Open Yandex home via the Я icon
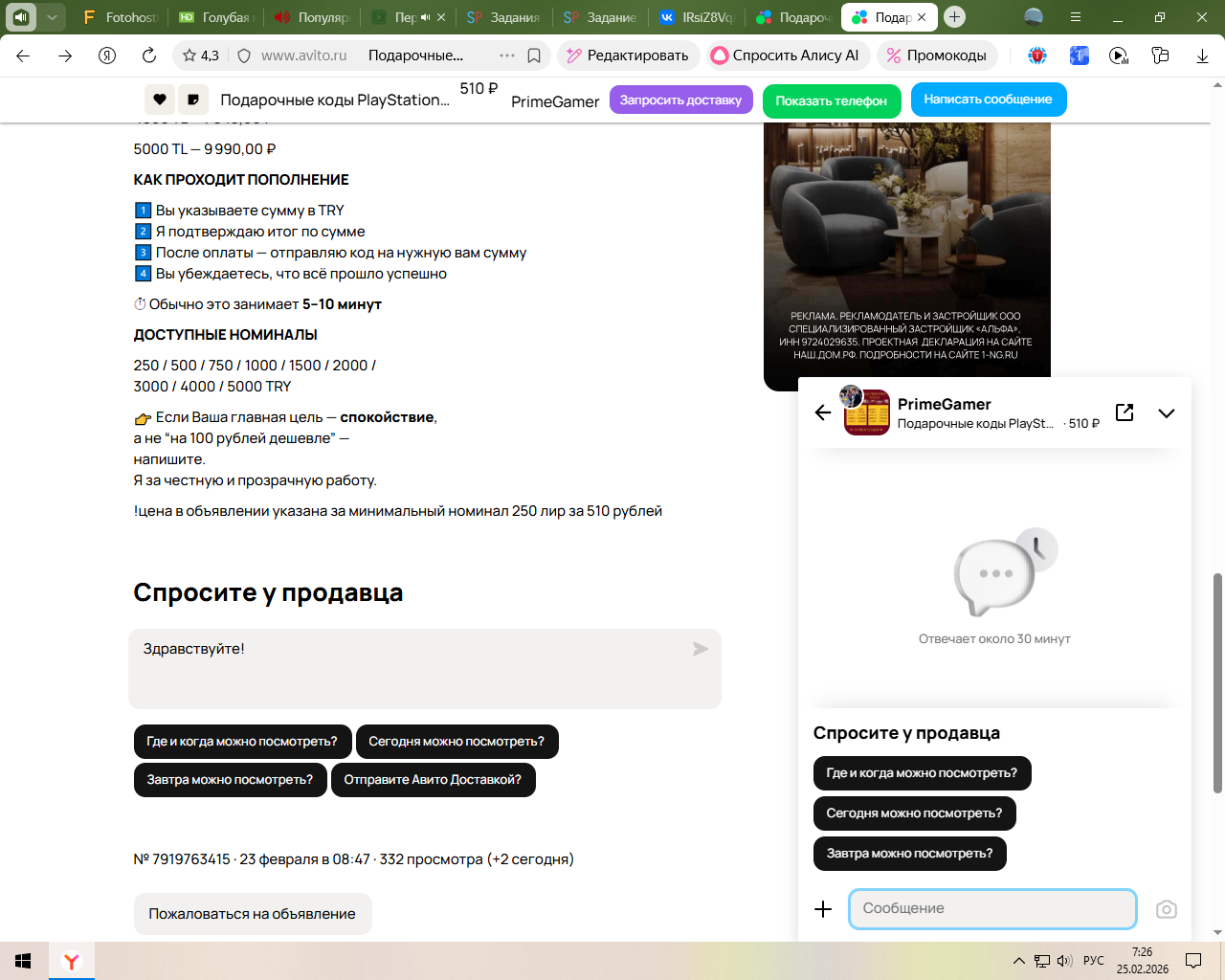The width and height of the screenshot is (1225, 980). 107,56
